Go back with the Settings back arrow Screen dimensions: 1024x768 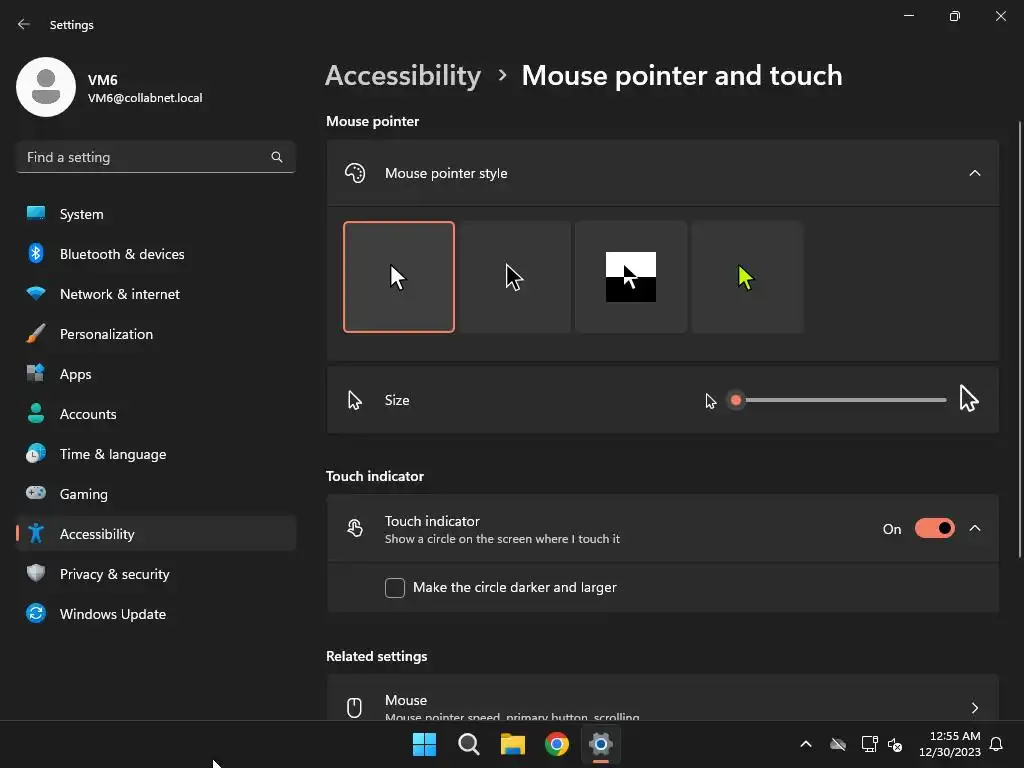(24, 24)
